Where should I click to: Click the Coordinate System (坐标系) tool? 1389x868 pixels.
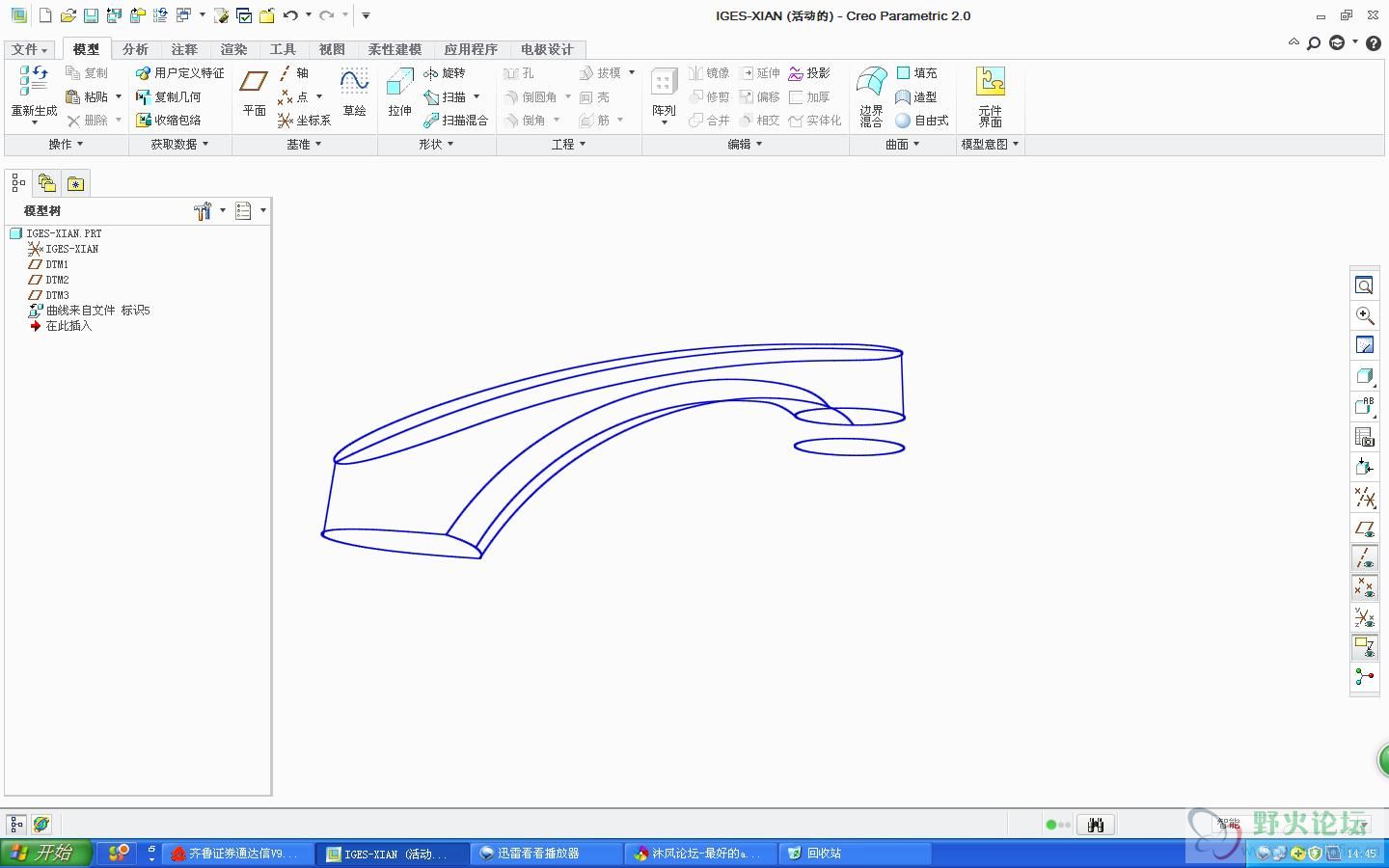(x=304, y=121)
